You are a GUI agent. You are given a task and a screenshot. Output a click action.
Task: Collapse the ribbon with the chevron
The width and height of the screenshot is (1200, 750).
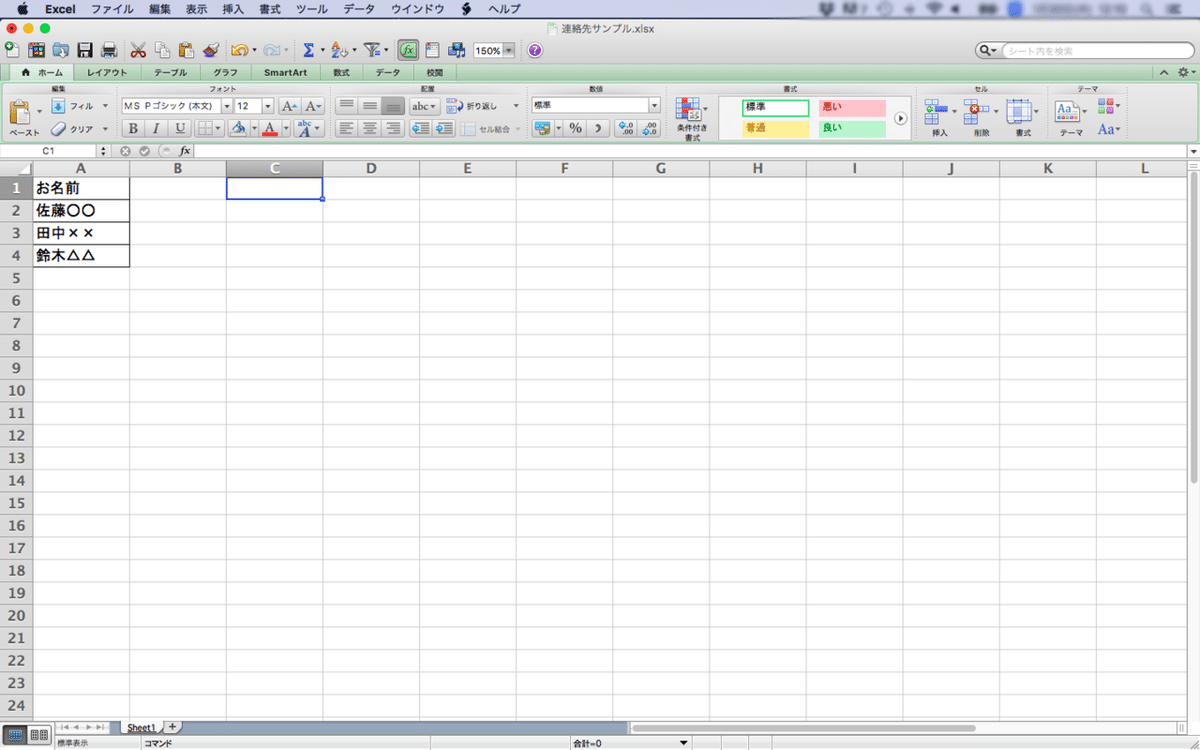click(x=1164, y=73)
